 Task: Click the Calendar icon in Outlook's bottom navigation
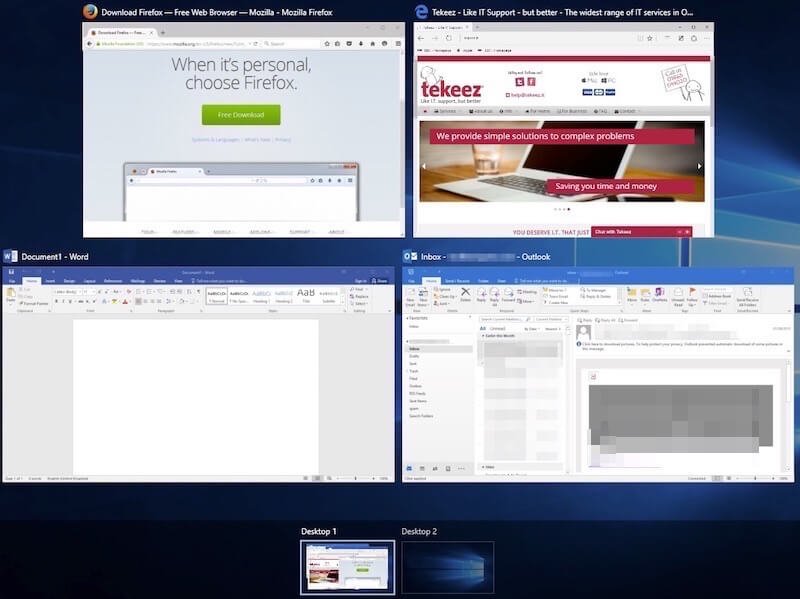(422, 468)
